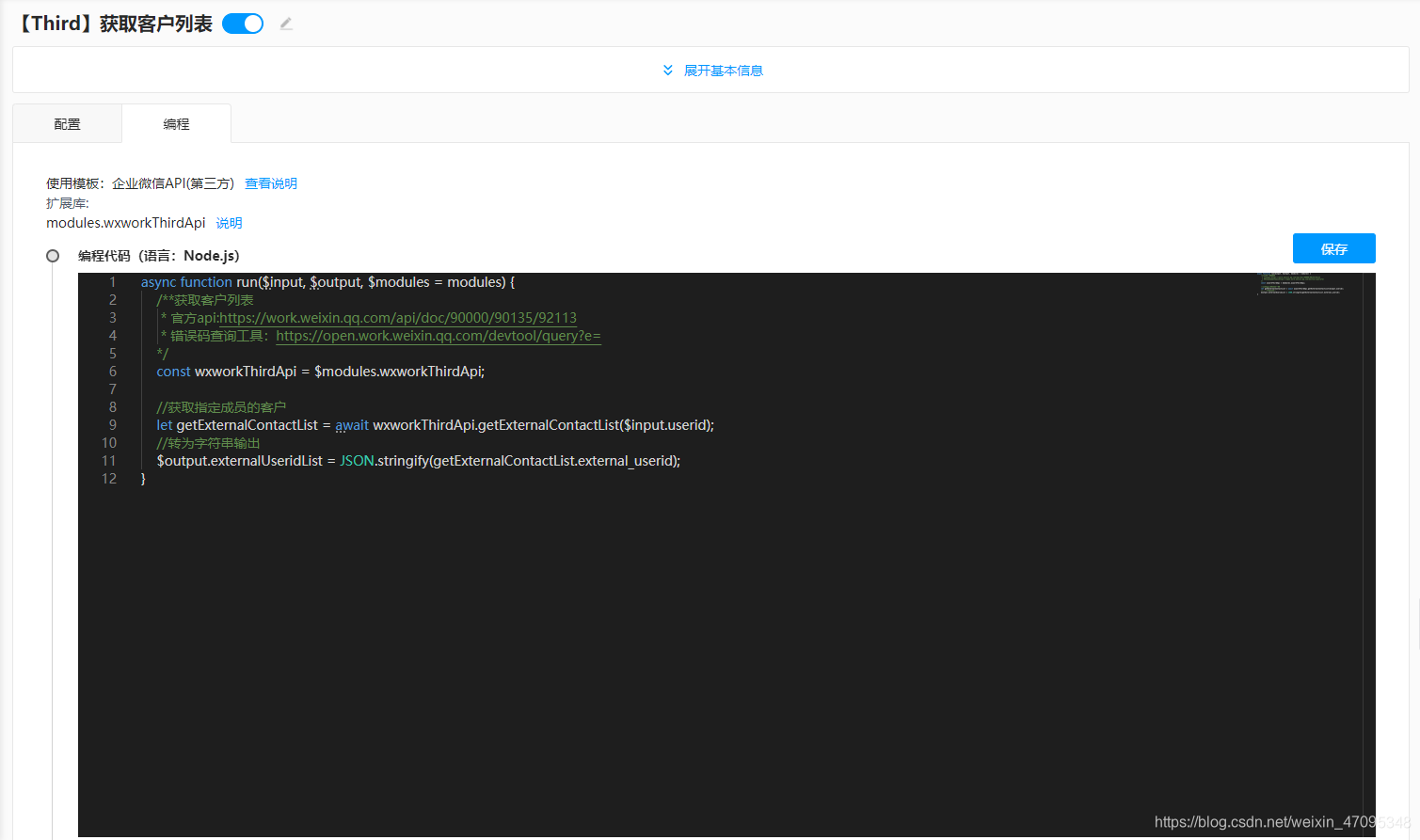Open the devtool query URL on line 4
1420x840 pixels.
[x=439, y=336]
